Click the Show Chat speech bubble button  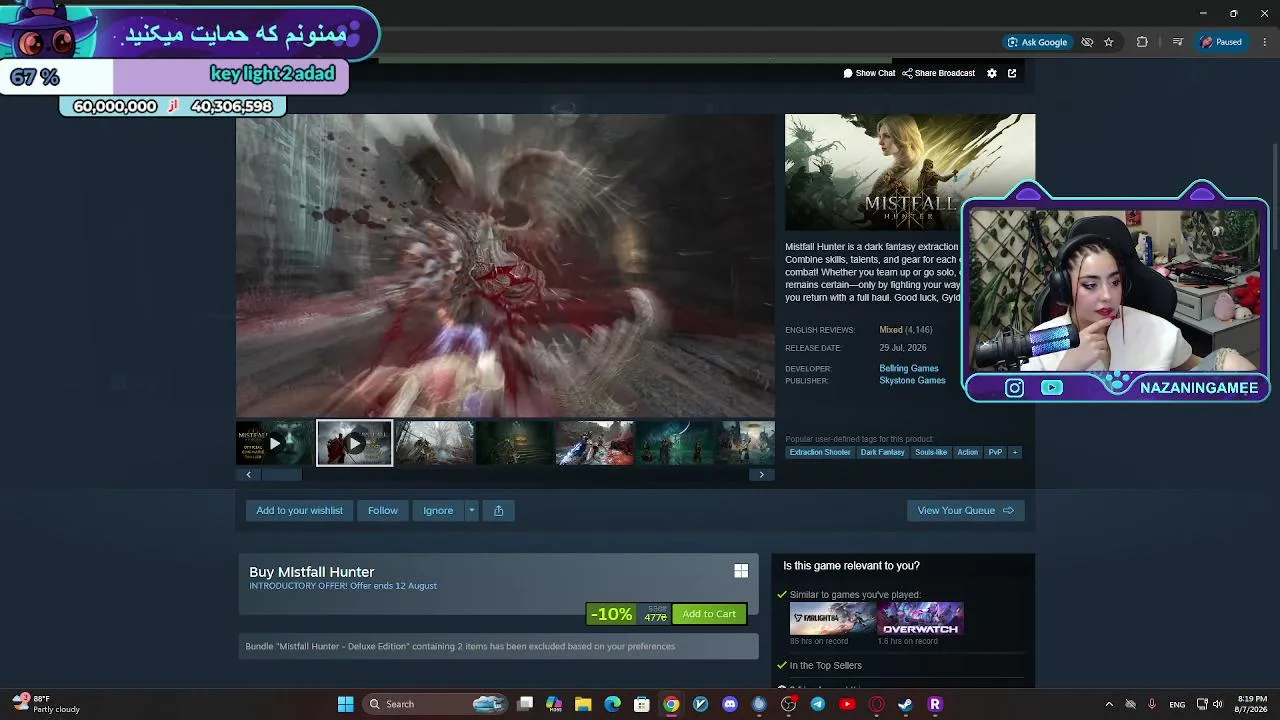869,73
